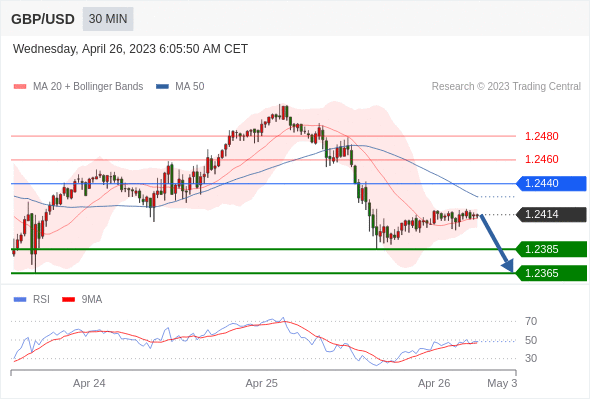
Task: Open the Research © 2023 Trading Central link
Action: pos(506,87)
